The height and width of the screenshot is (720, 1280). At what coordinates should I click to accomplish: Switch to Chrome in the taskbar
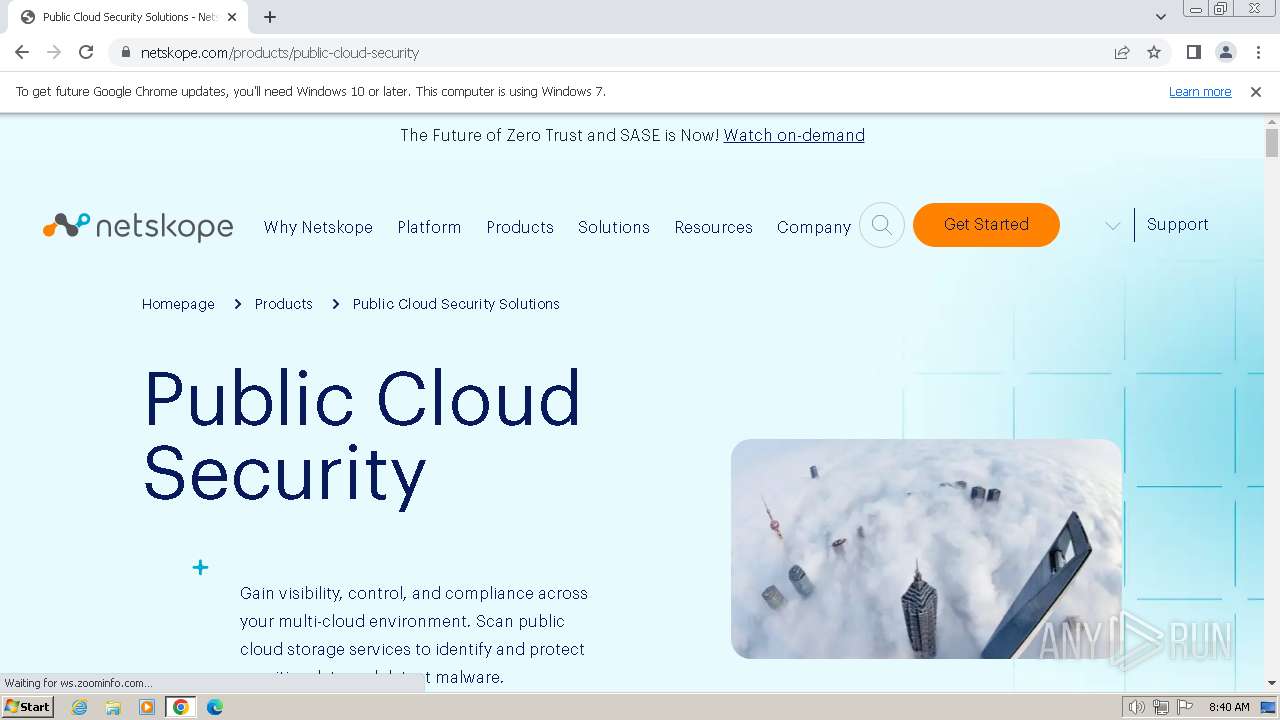tap(181, 707)
